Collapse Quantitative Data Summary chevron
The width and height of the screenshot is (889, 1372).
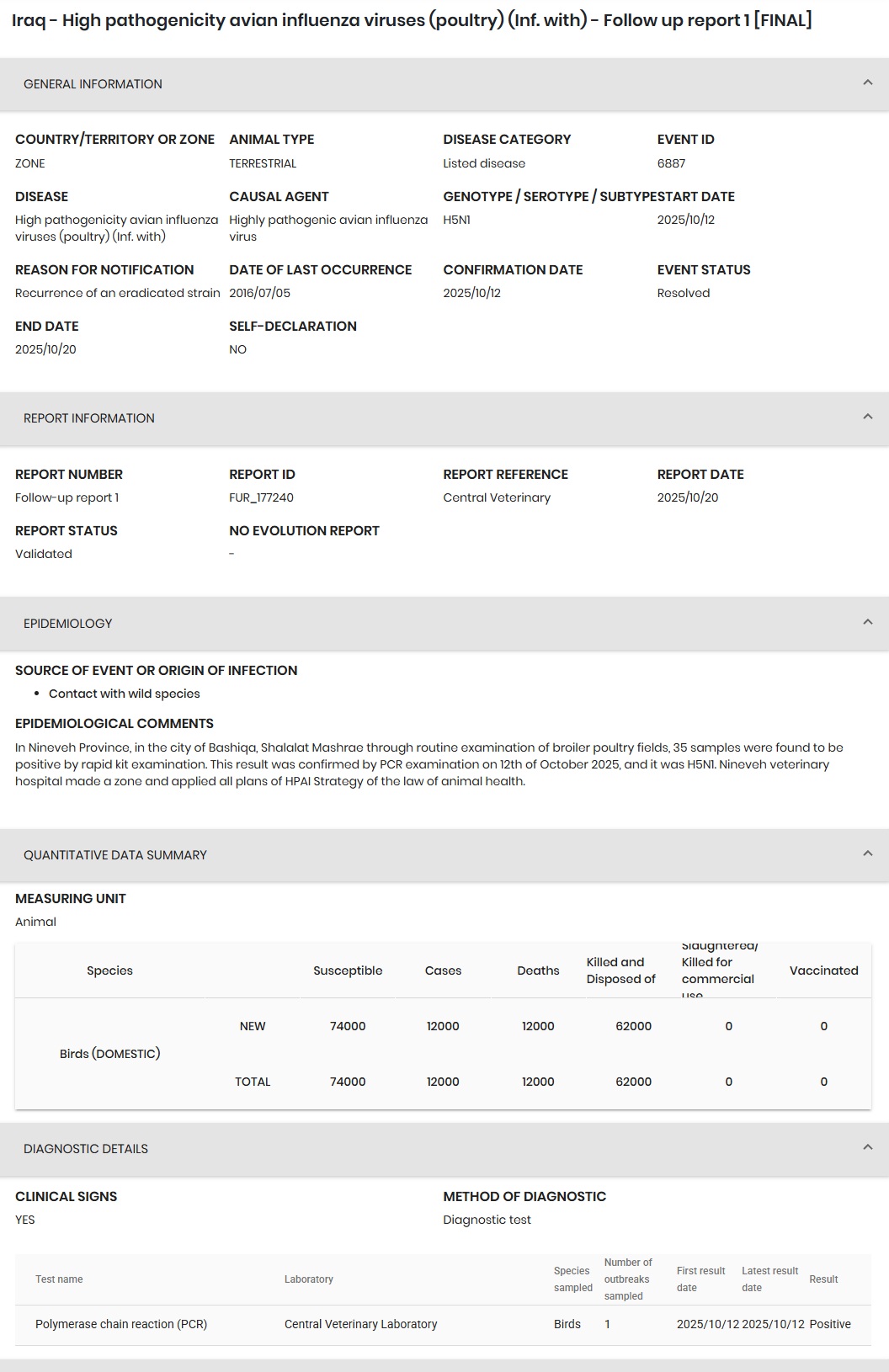867,854
